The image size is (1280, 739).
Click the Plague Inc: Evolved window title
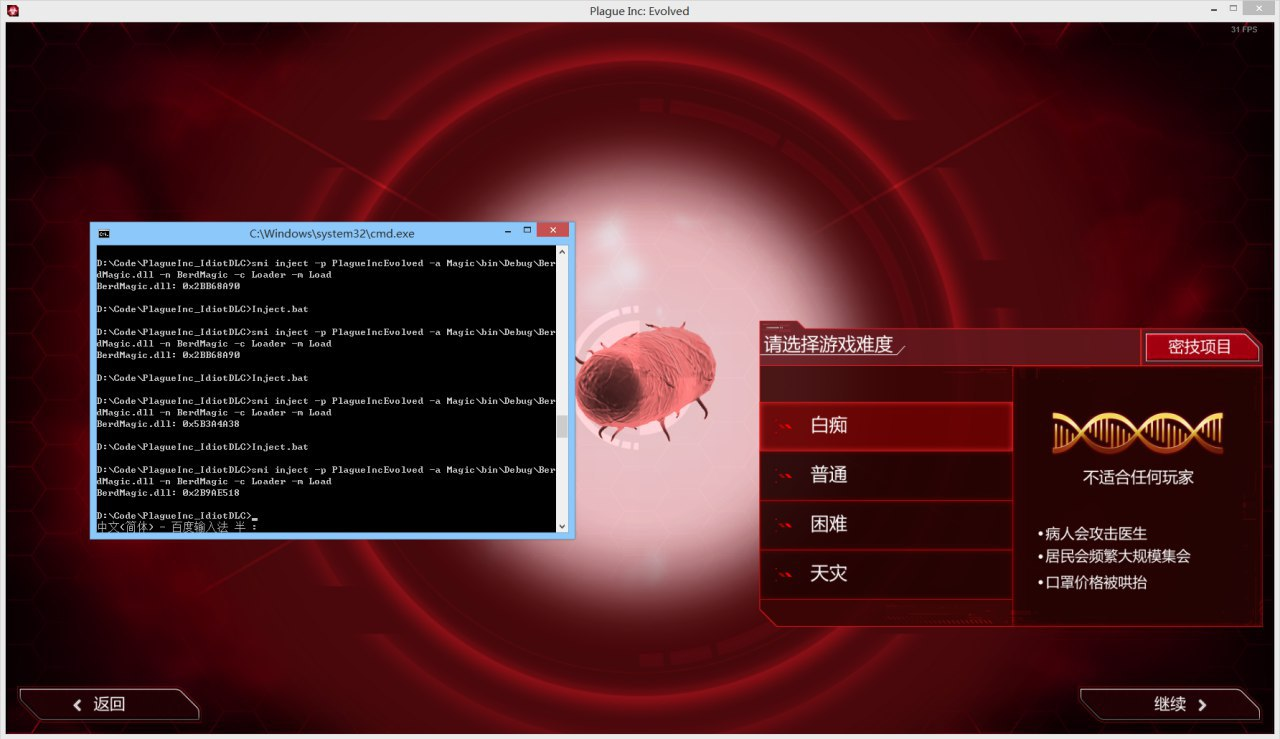[x=639, y=11]
